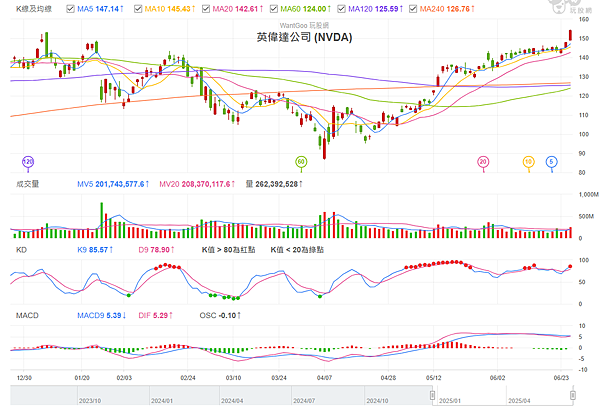Click the OSC -0.10 value
This screenshot has height=409, width=600.
tap(220, 316)
